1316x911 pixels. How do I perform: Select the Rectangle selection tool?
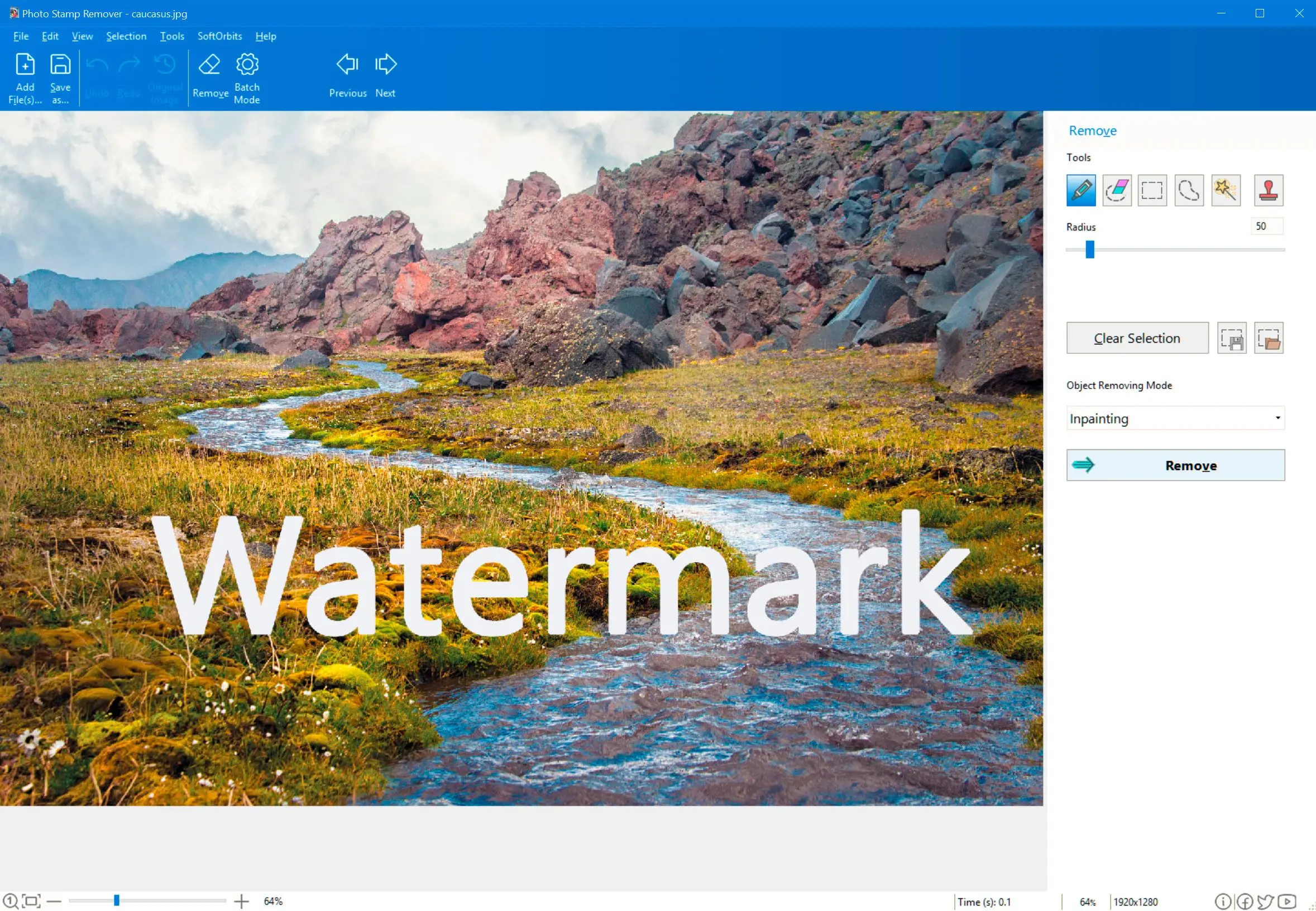[1152, 190]
